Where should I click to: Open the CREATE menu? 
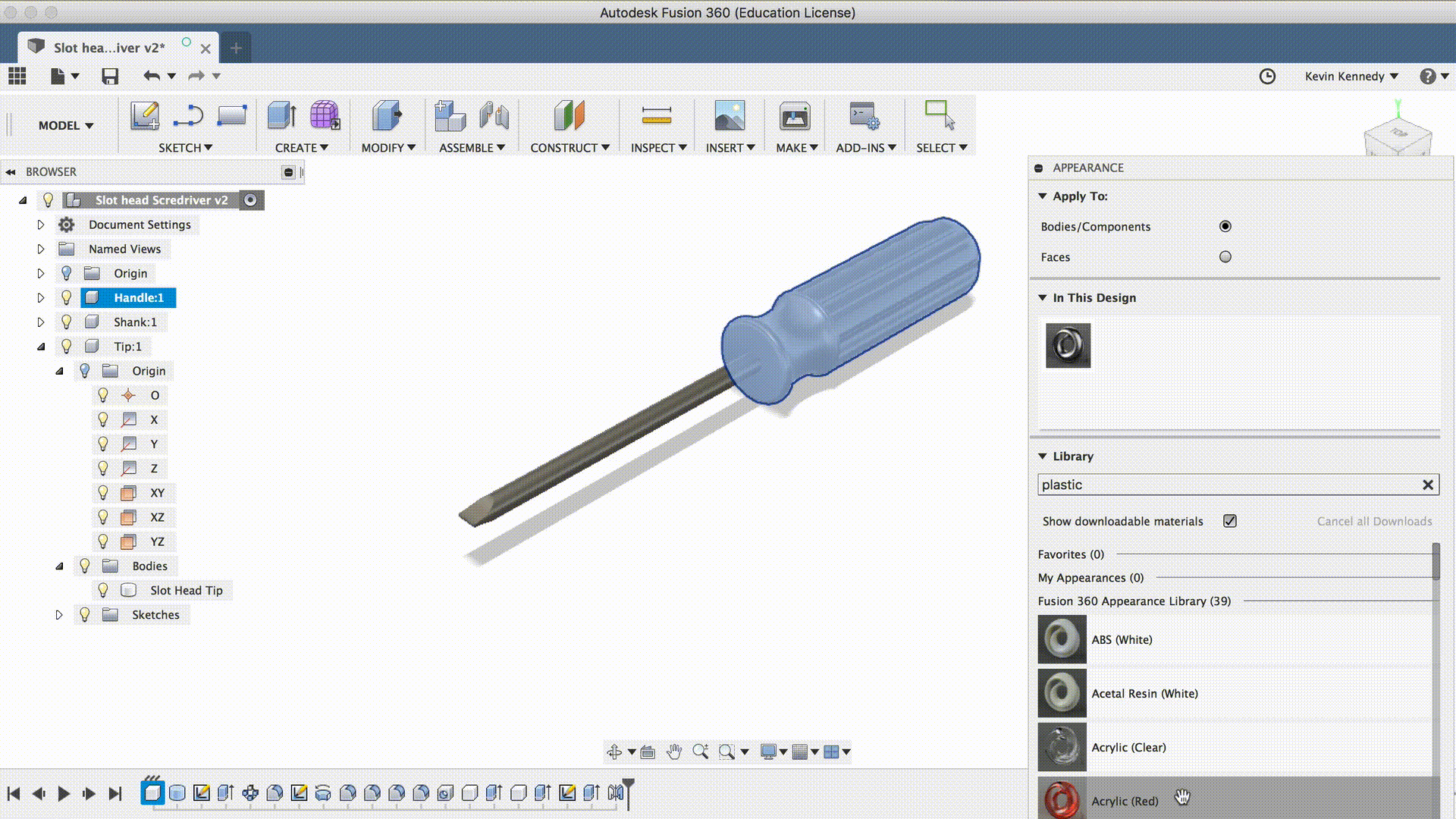click(x=301, y=148)
